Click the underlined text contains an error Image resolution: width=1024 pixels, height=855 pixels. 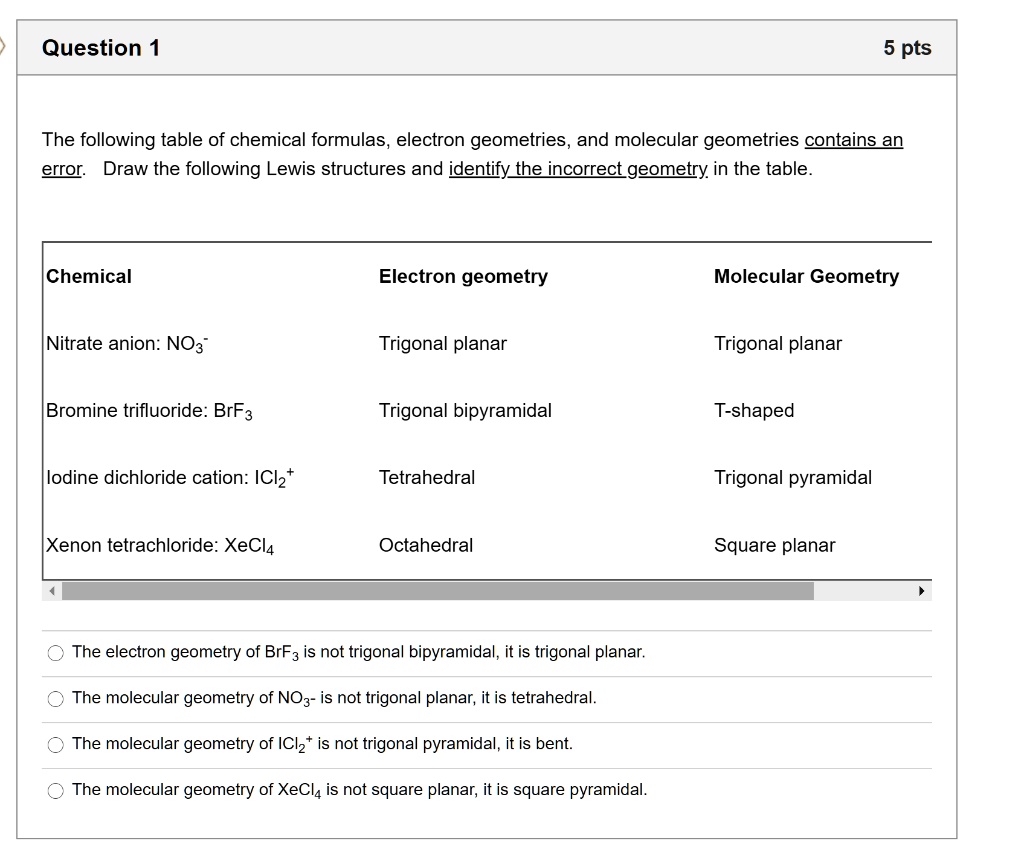(853, 140)
